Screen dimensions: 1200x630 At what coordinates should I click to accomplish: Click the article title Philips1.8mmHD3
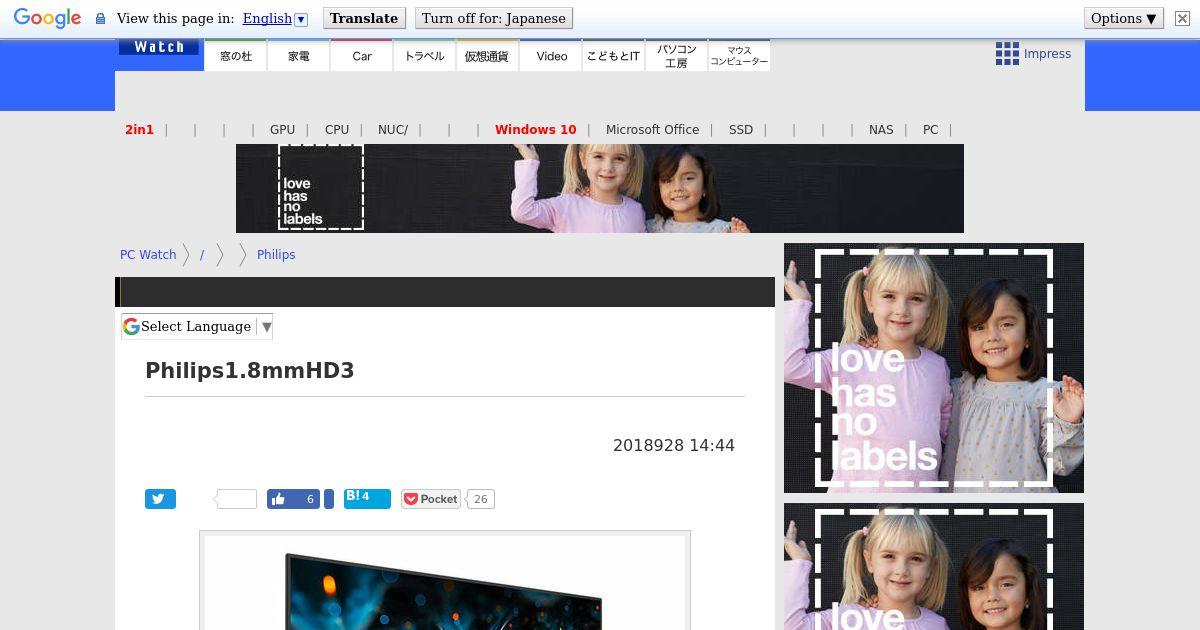(250, 370)
